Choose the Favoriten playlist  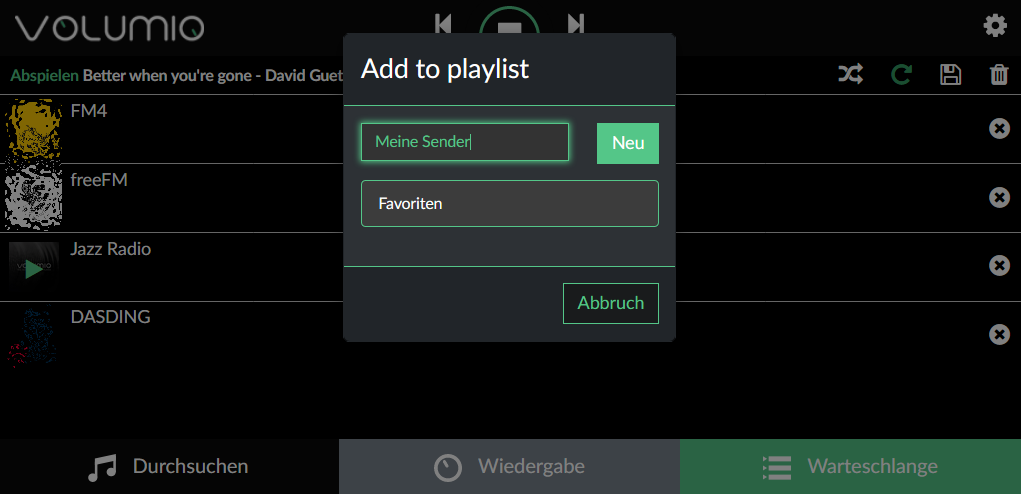(x=509, y=204)
